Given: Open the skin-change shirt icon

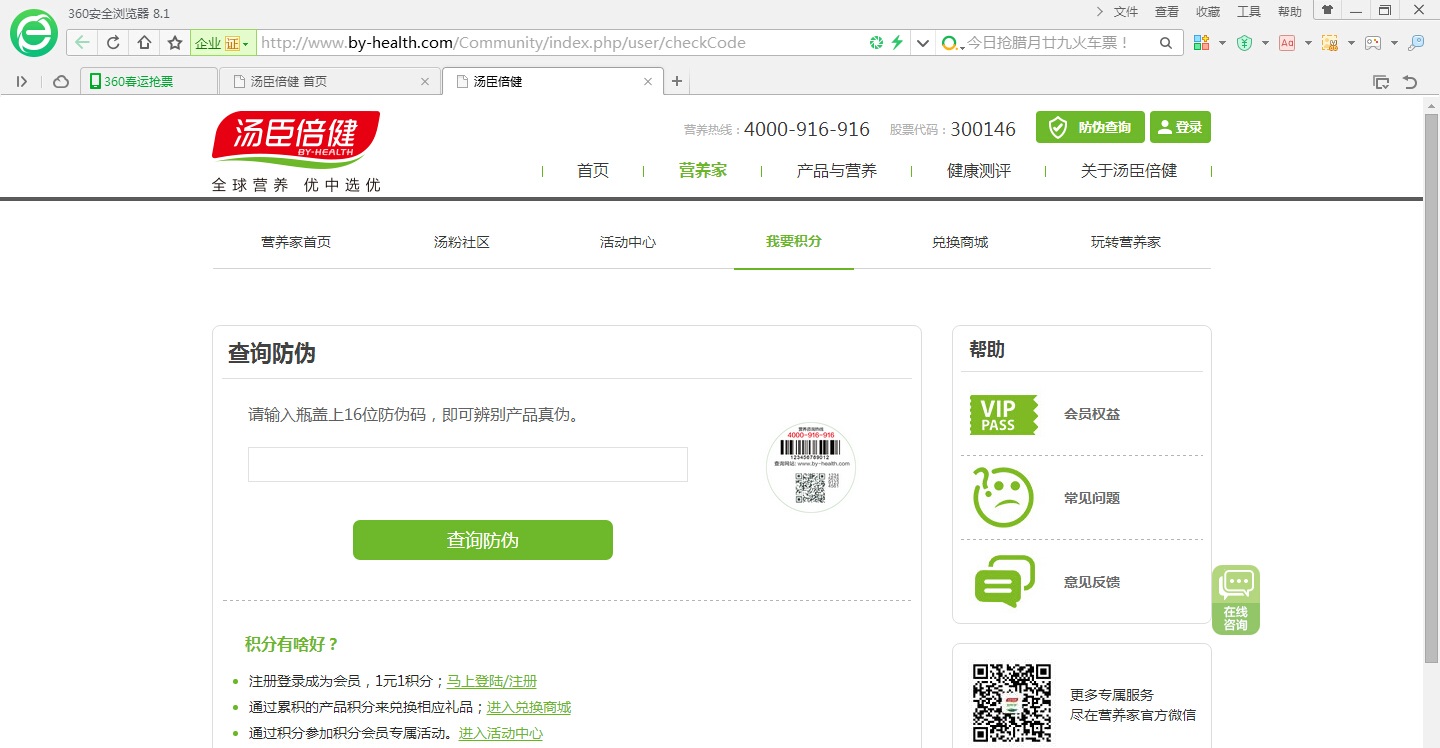Looking at the screenshot, I should coord(1327,11).
